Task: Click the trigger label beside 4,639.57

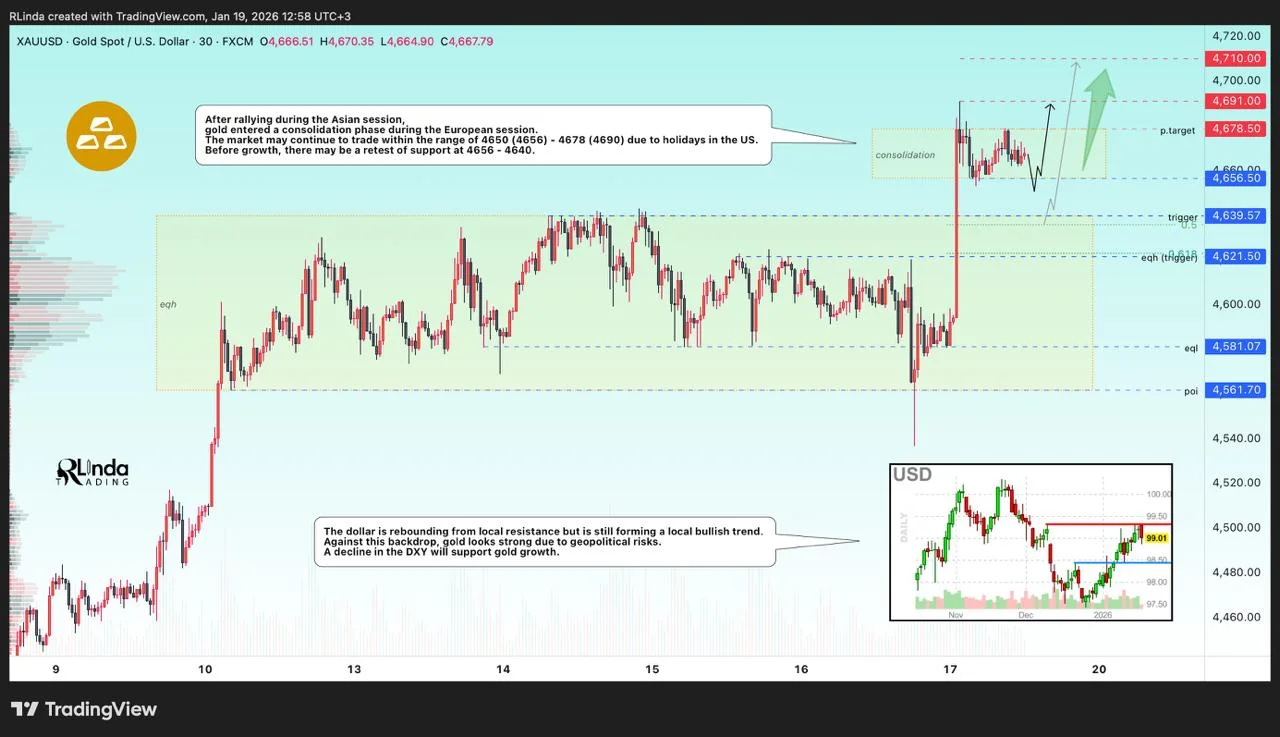Action: [1181, 216]
